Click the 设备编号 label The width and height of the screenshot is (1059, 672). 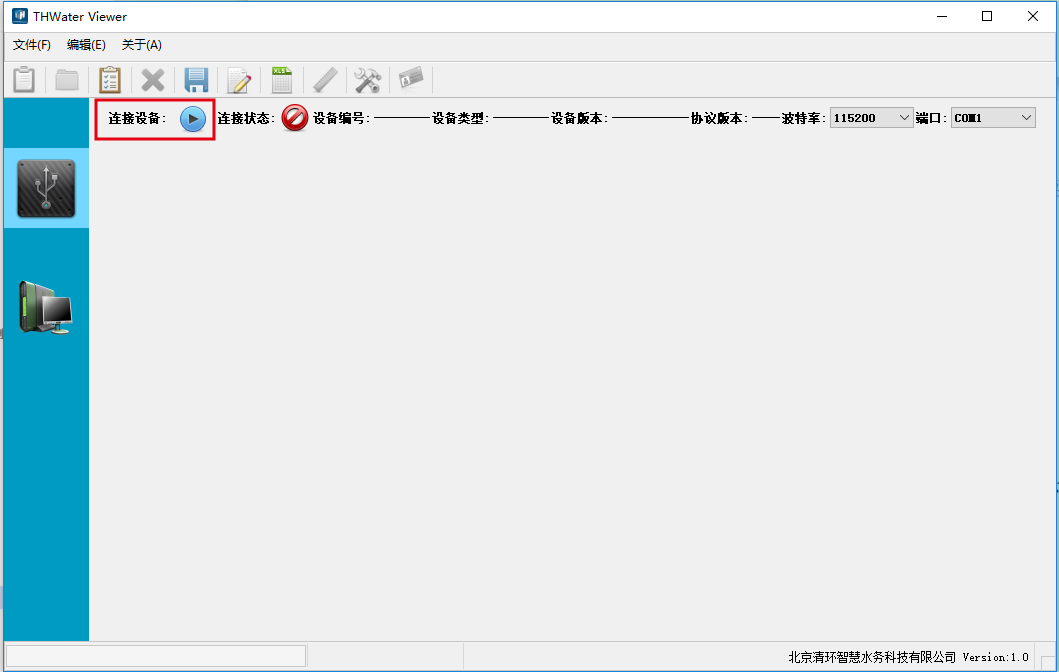pos(341,118)
